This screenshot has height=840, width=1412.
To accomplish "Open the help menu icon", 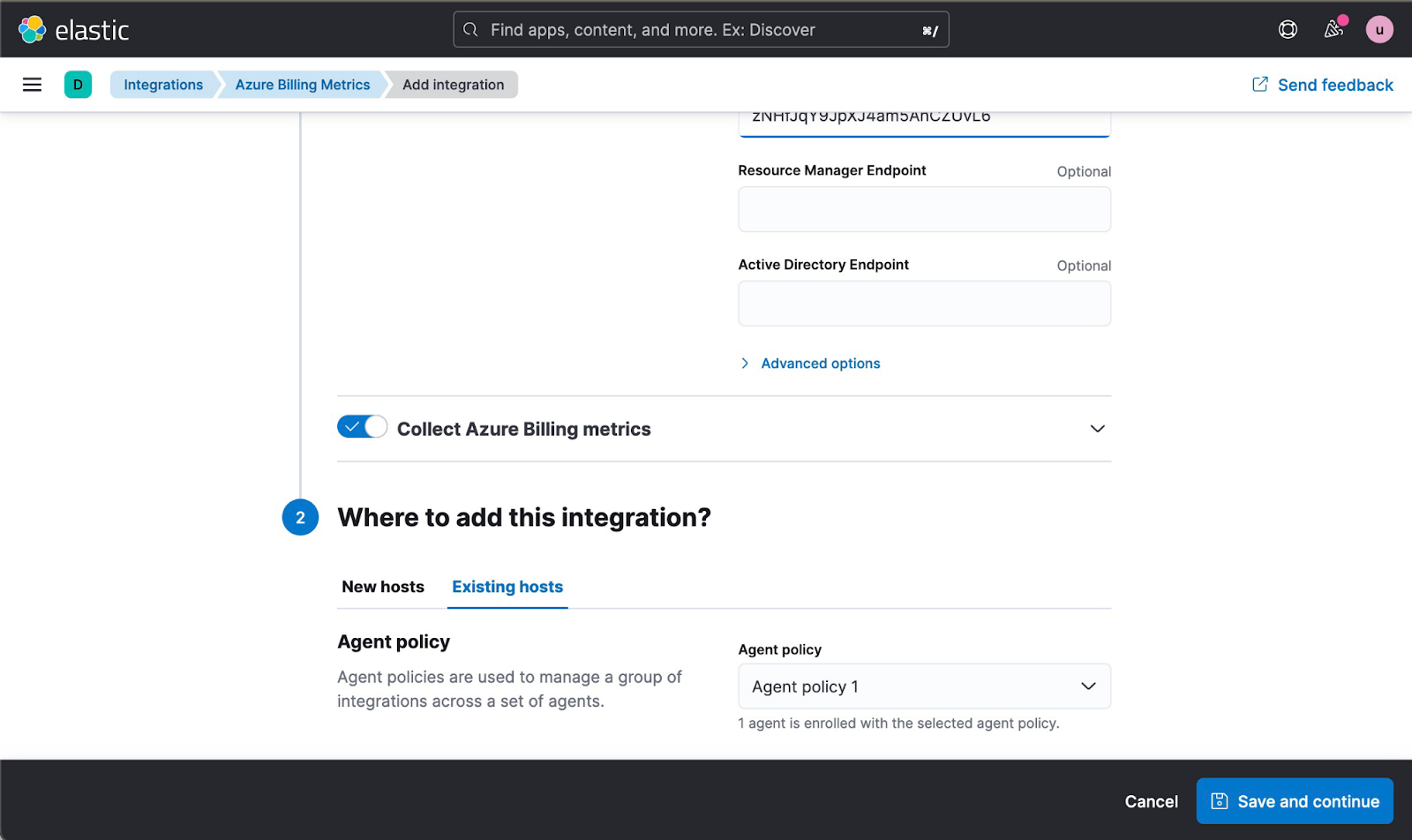I will click(1288, 29).
